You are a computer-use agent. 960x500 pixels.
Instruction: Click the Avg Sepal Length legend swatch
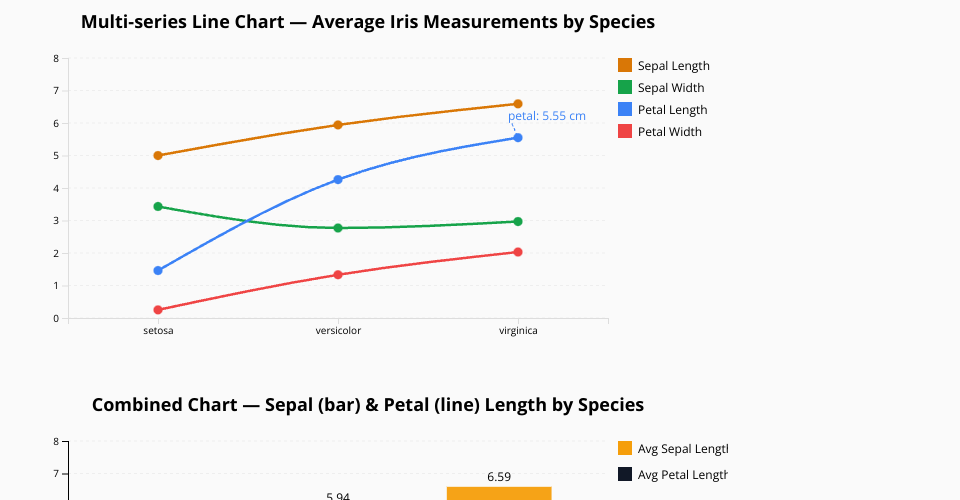click(x=625, y=448)
